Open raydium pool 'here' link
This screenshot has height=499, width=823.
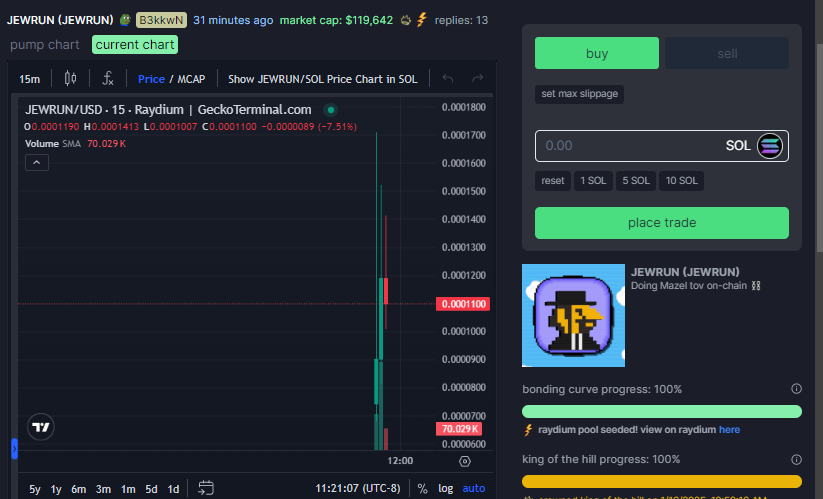click(729, 430)
